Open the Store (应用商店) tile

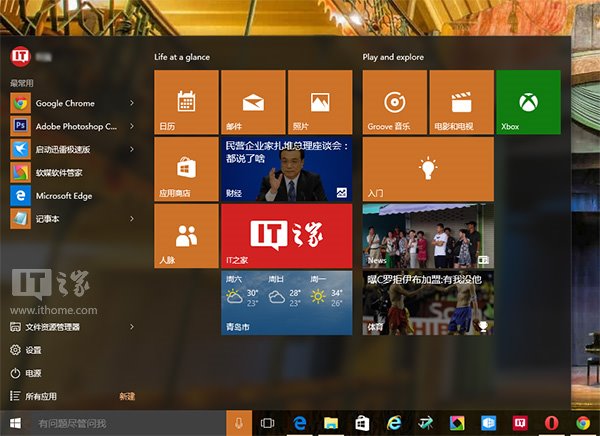186,169
